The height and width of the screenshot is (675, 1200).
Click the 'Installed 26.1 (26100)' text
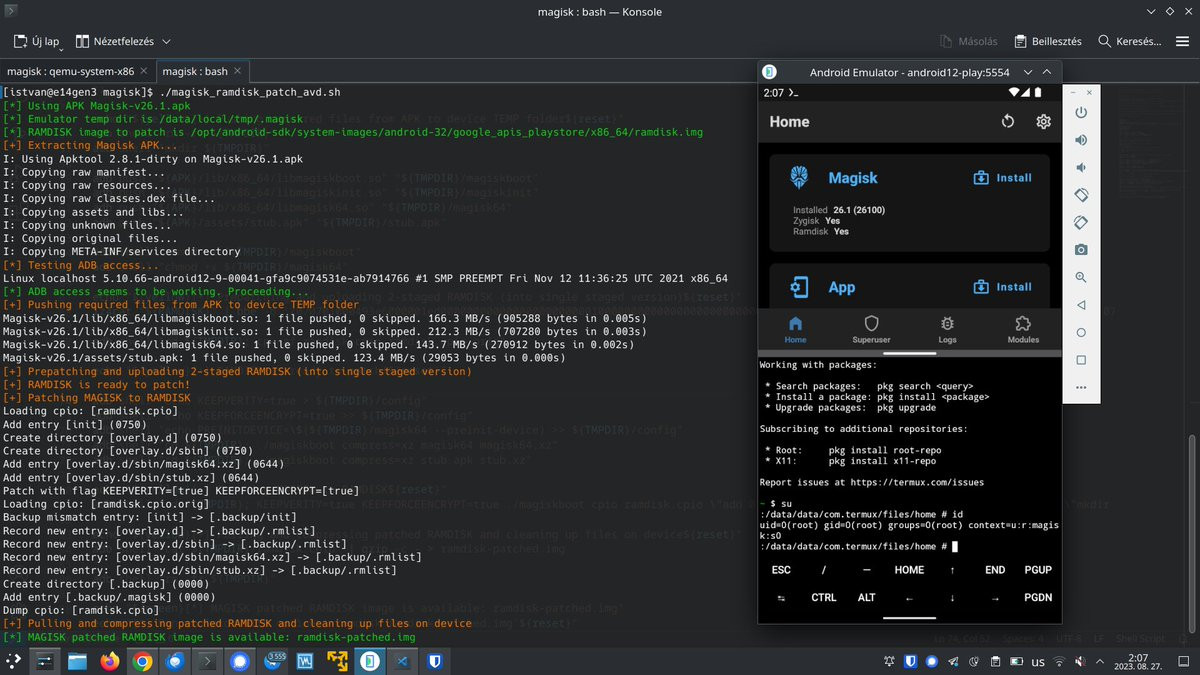click(x=839, y=210)
